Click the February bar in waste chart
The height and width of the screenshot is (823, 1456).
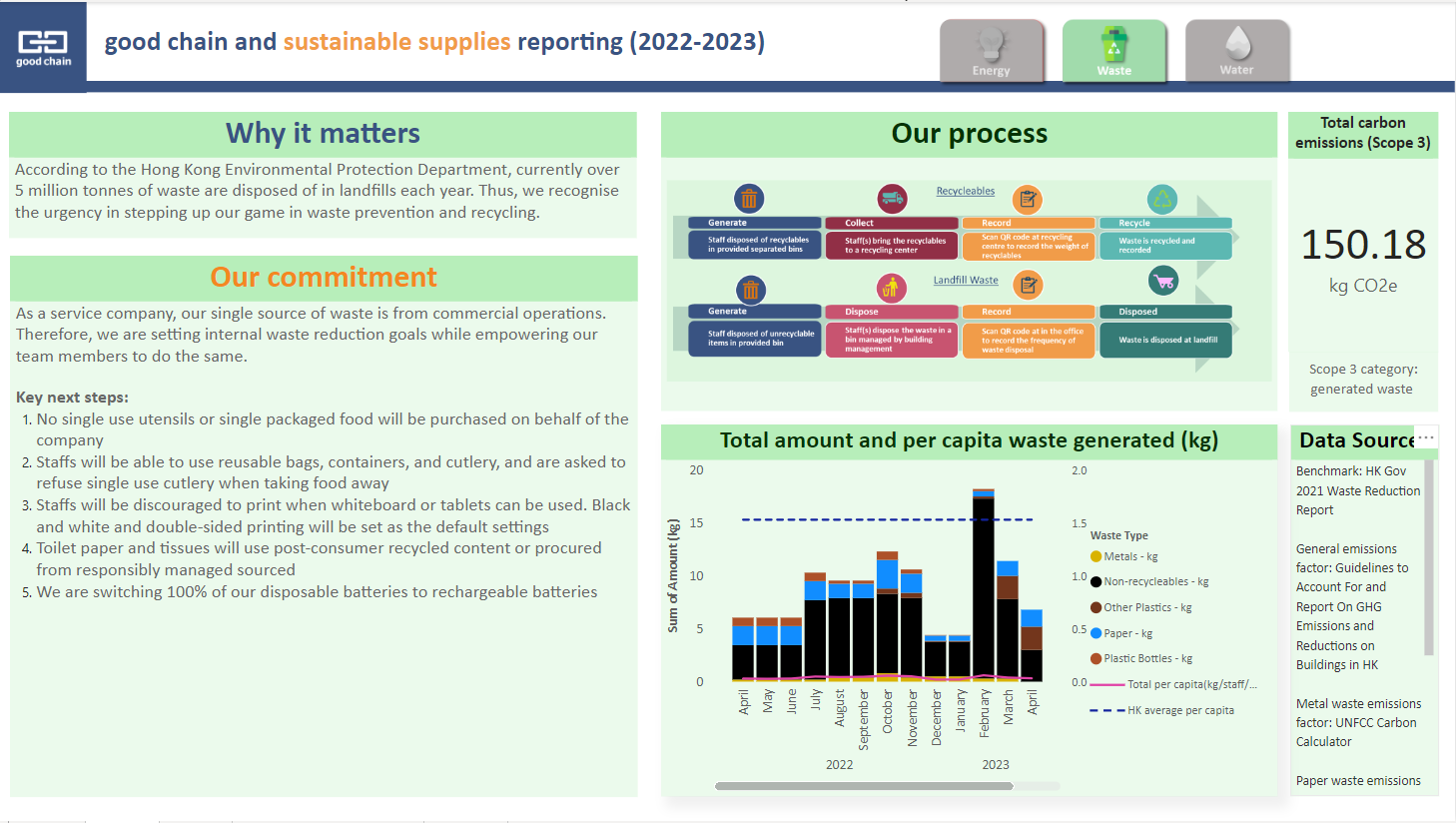984,585
